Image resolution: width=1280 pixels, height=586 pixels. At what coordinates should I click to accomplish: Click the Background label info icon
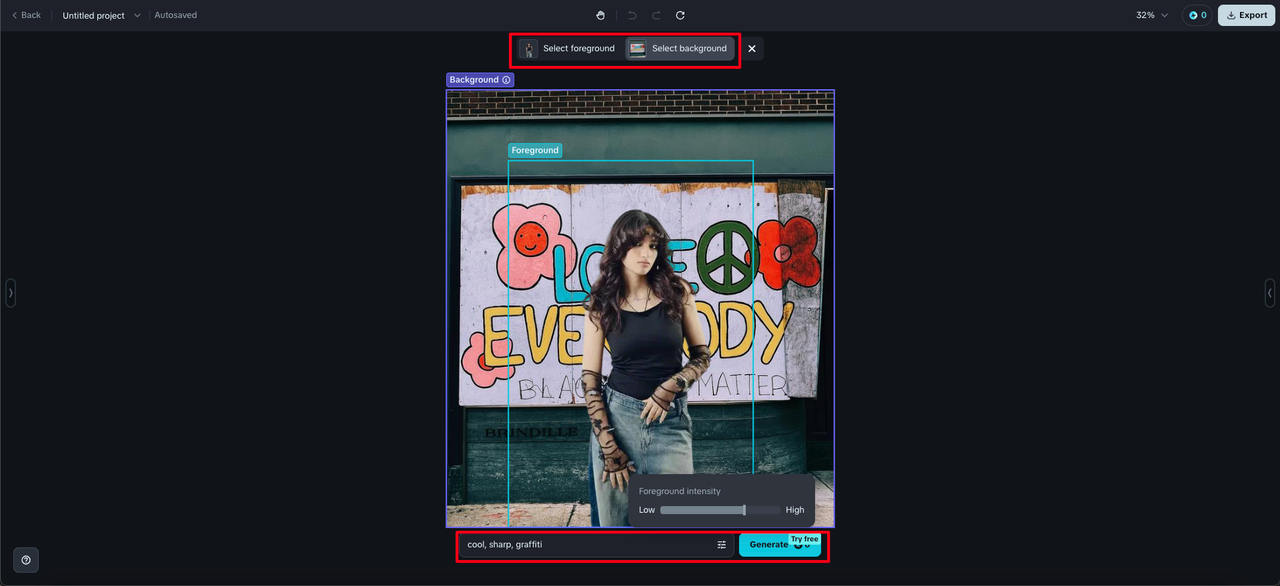click(506, 80)
